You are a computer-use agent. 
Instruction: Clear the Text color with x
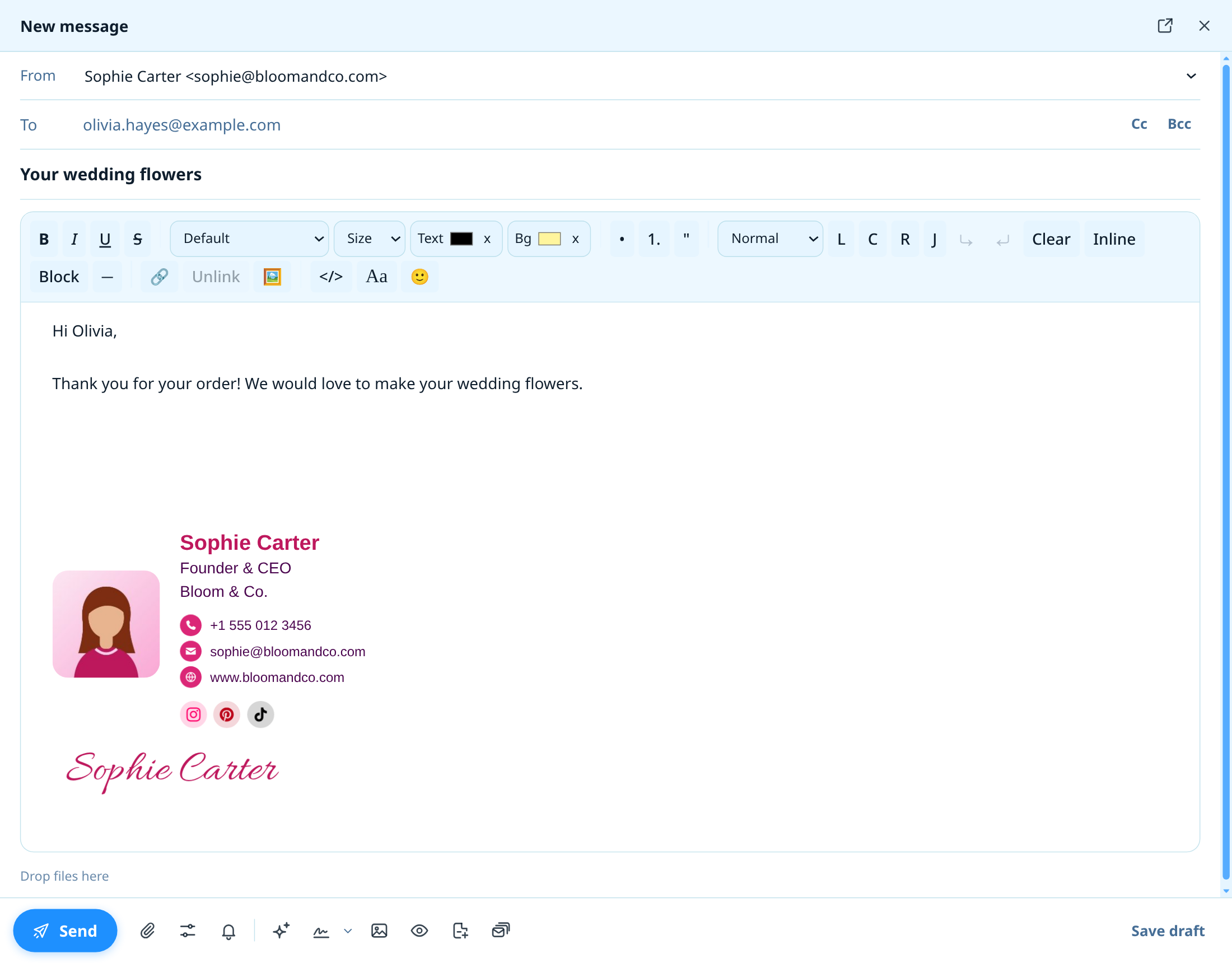pyautogui.click(x=487, y=239)
